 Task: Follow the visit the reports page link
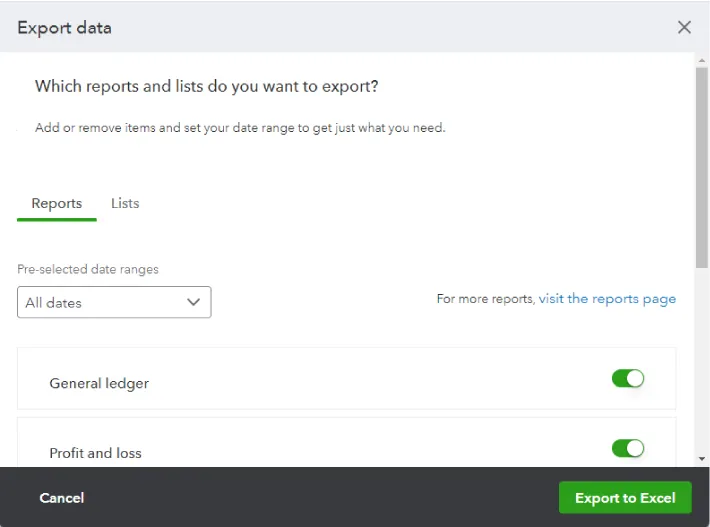click(607, 299)
